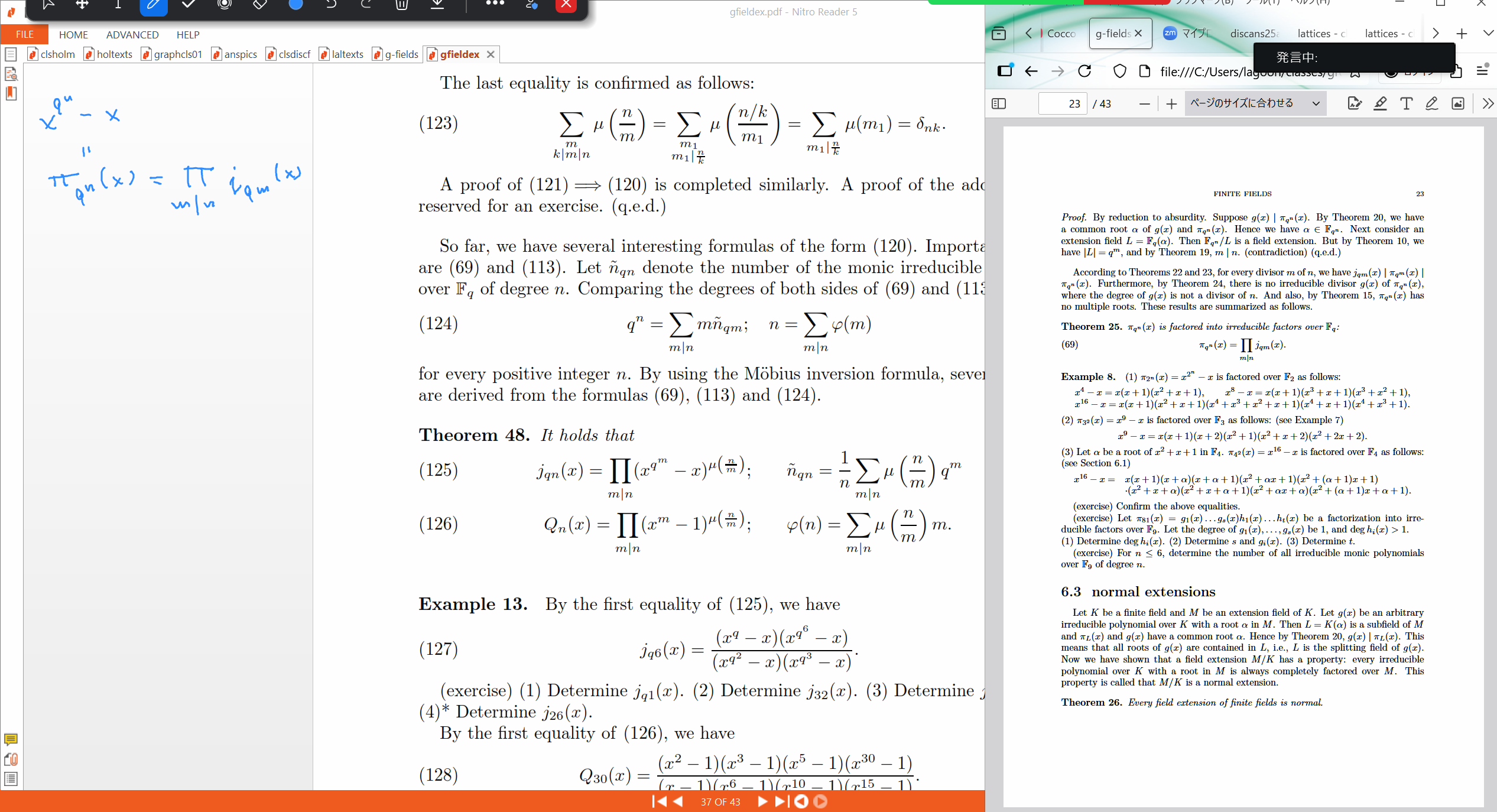The width and height of the screenshot is (1497, 812).
Task: Toggle the PDF viewer sidebar
Action: [x=999, y=103]
